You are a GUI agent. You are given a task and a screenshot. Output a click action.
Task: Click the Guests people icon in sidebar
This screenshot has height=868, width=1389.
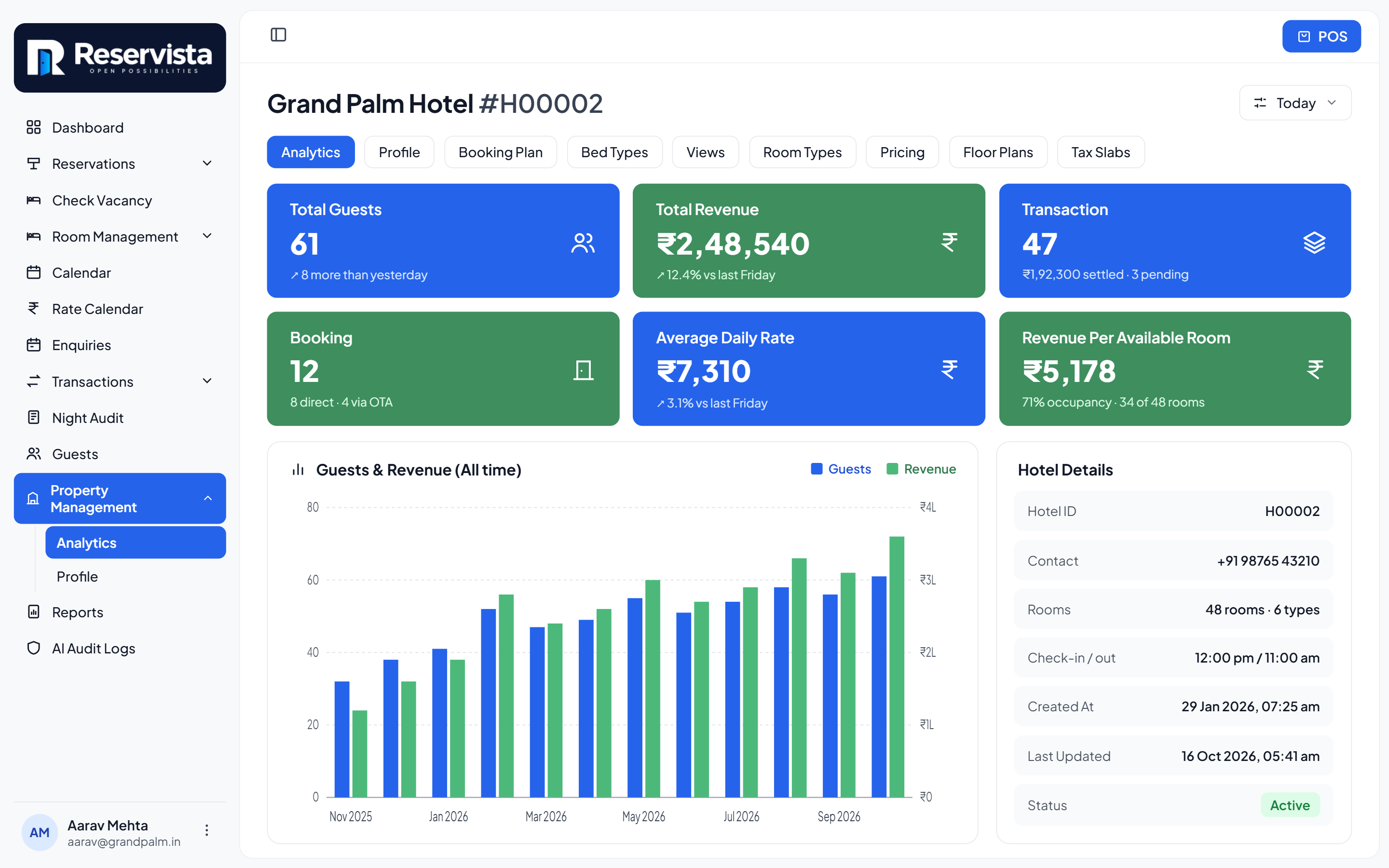point(34,454)
